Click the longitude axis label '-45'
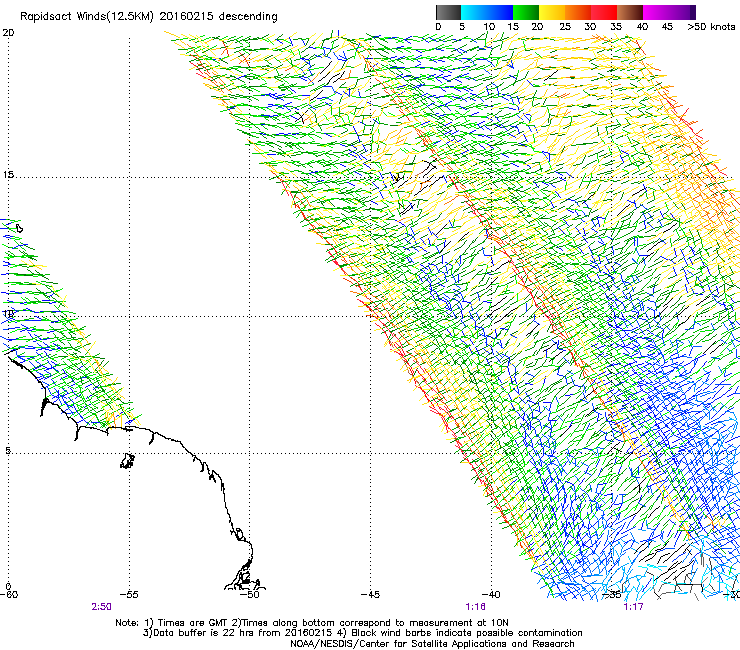The width and height of the screenshot is (740, 650). point(370,595)
